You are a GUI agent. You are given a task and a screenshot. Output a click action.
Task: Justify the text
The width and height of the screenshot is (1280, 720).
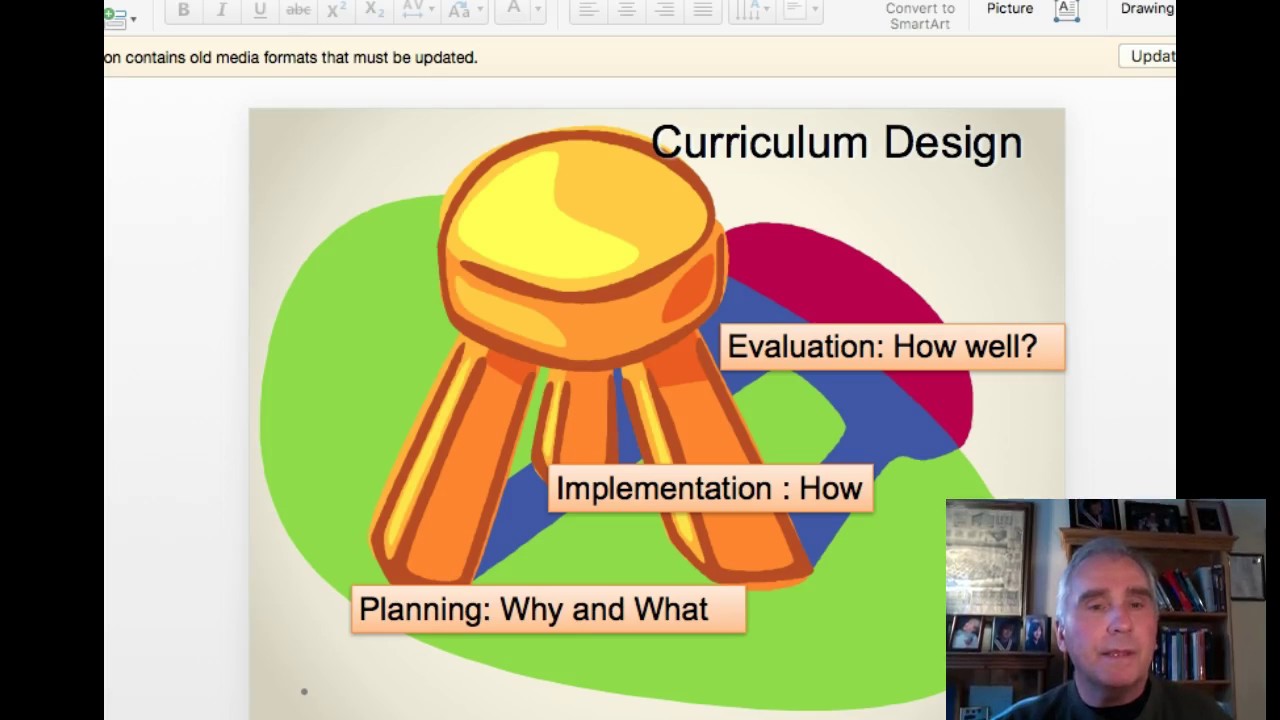click(703, 10)
